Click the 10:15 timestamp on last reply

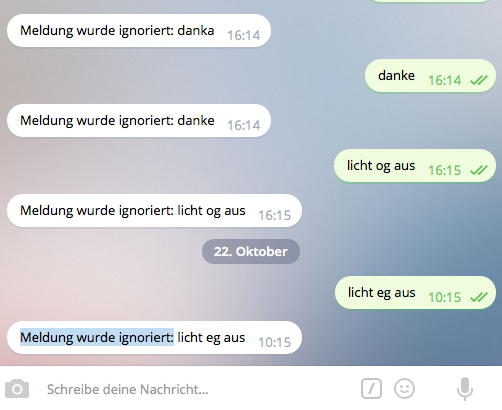[x=275, y=342]
